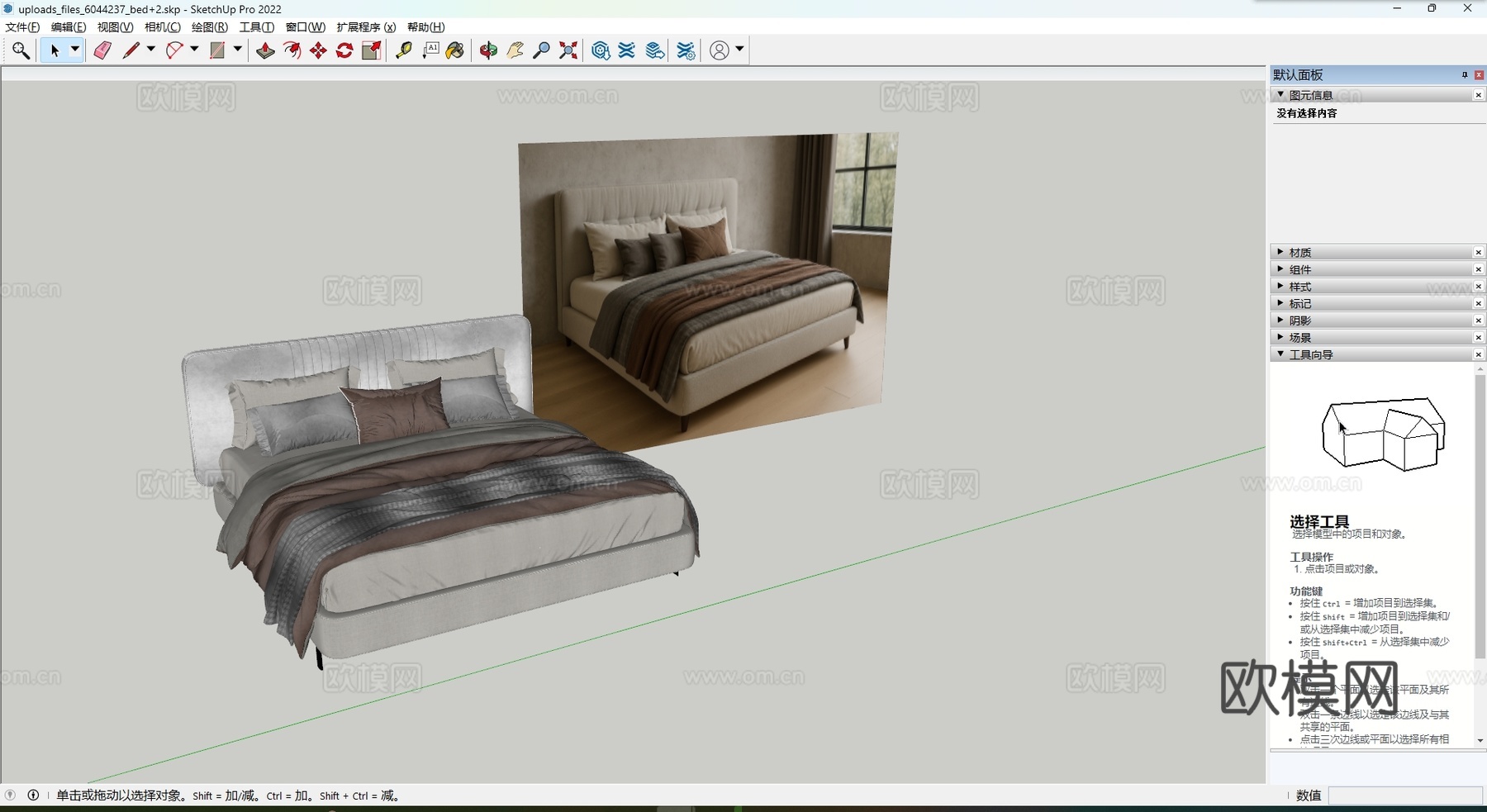Image resolution: width=1487 pixels, height=812 pixels.
Task: Click the 数值 measurements input box
Action: 1405,795
